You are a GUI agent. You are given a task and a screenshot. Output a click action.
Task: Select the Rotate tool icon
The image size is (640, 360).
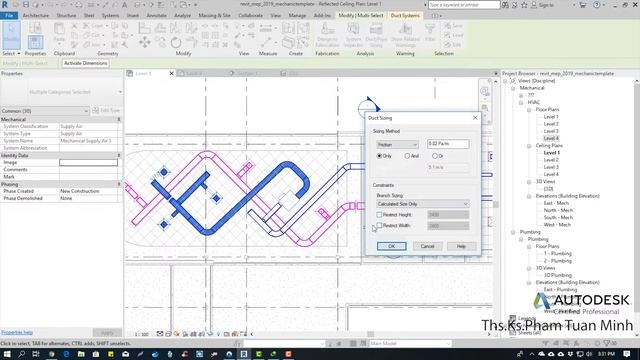[x=176, y=42]
